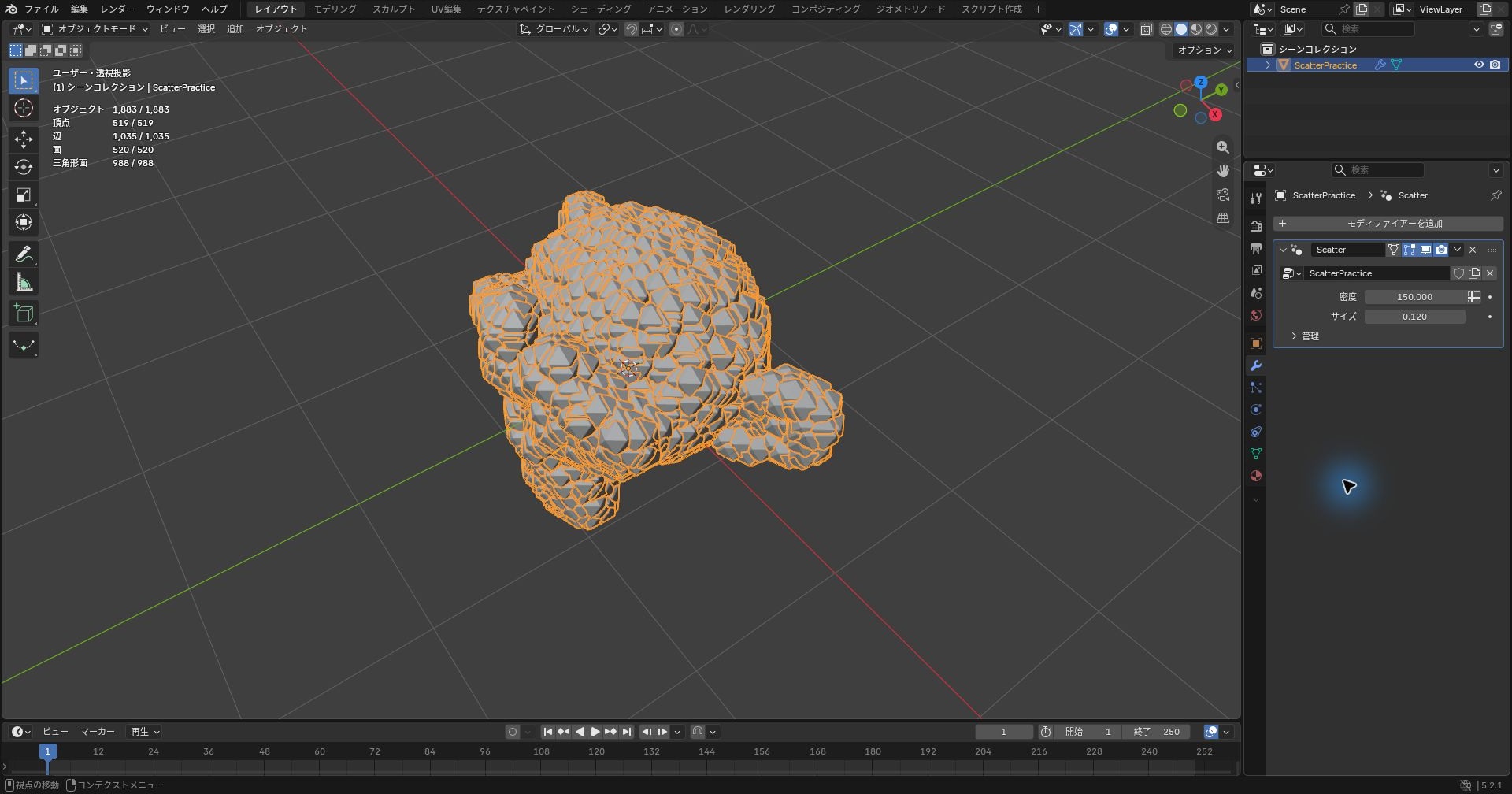Click モディファイアーを追加 button
The image size is (1512, 794).
(x=1388, y=224)
